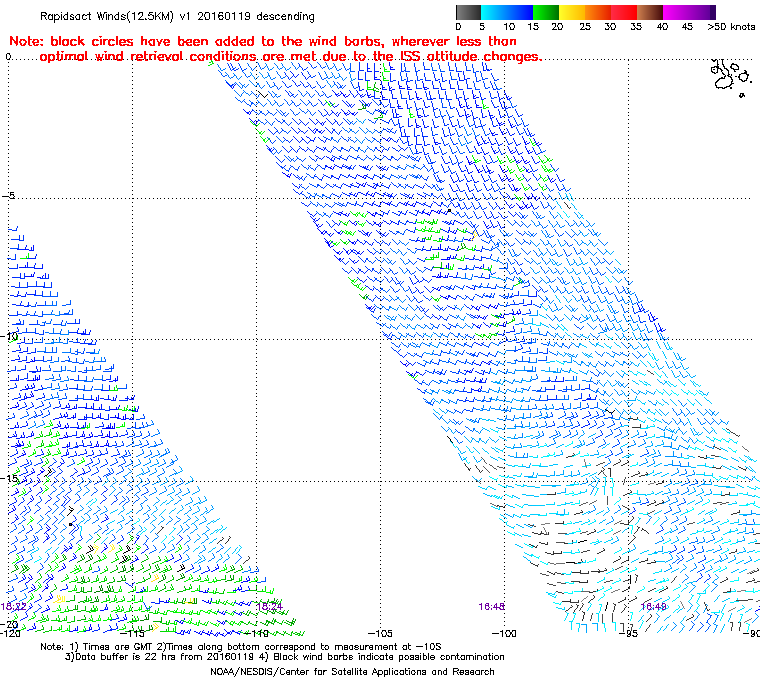
Task: Click the "35" legend scale label
Action: [x=636, y=27]
